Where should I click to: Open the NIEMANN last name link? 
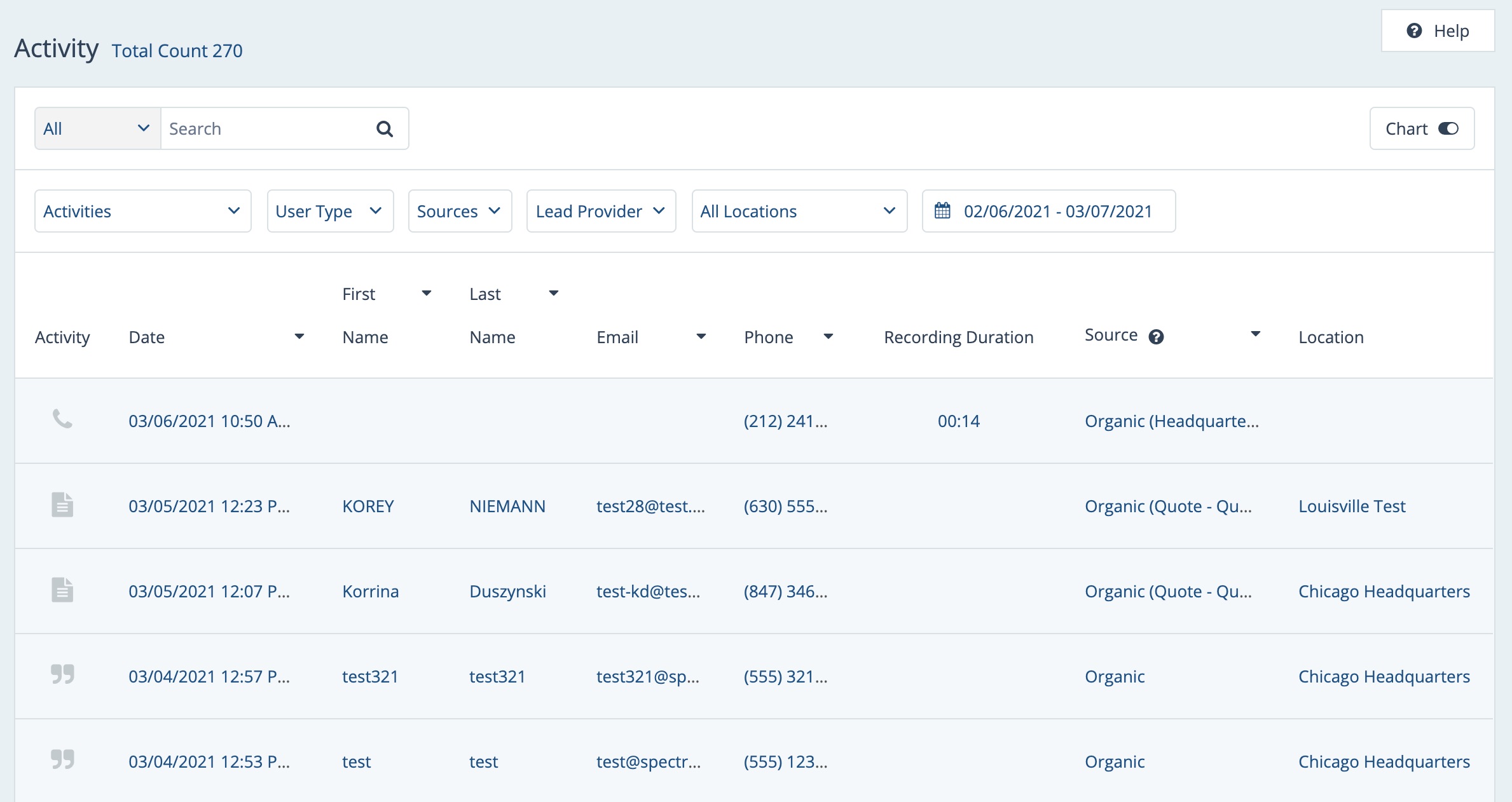coord(507,506)
